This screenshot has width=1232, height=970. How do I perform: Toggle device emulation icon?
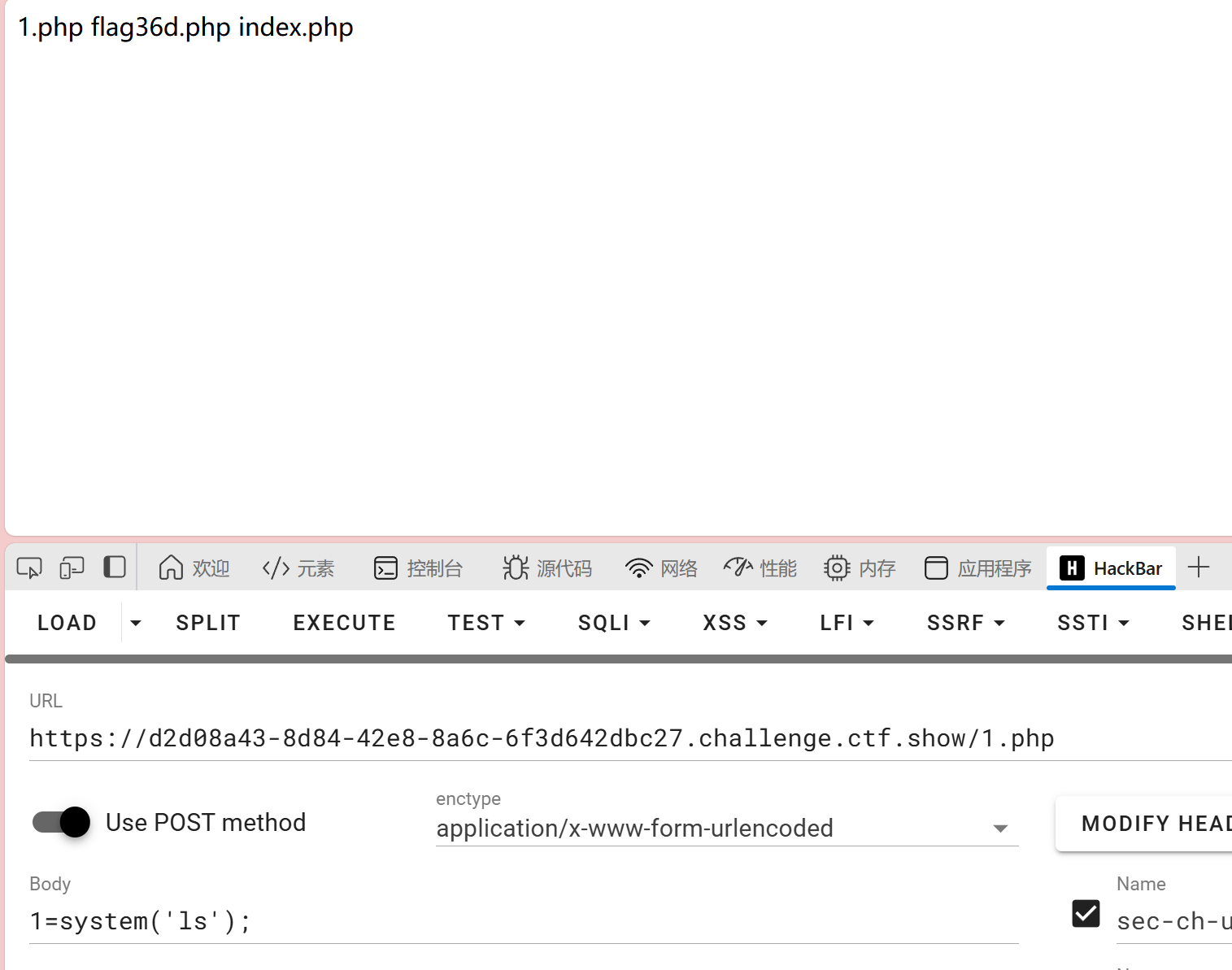72,568
